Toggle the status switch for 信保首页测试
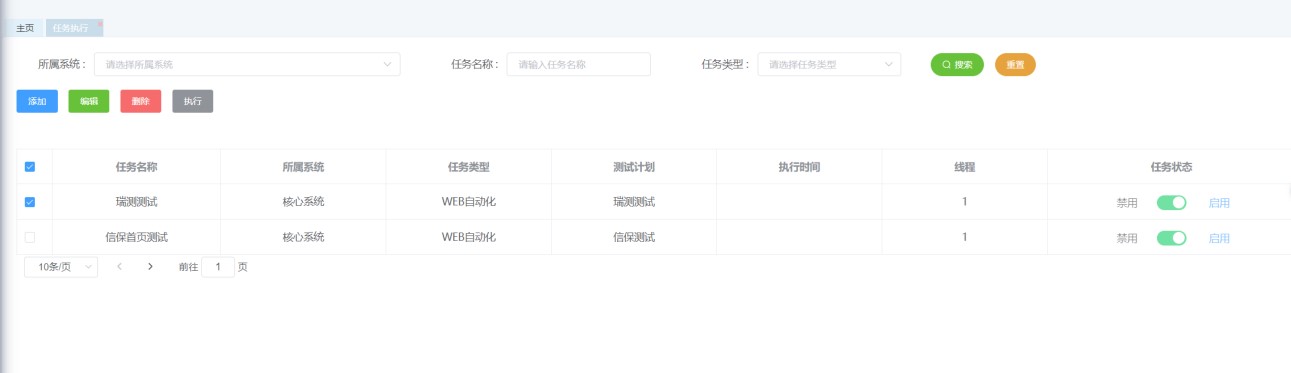The width and height of the screenshot is (1291, 373). [x=1172, y=238]
